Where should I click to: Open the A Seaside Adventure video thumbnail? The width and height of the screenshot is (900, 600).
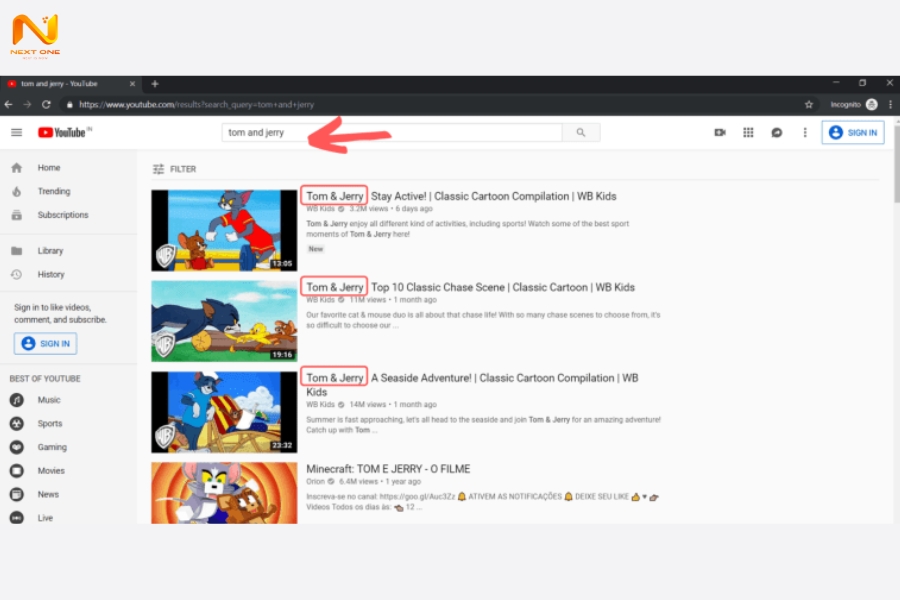click(x=224, y=412)
